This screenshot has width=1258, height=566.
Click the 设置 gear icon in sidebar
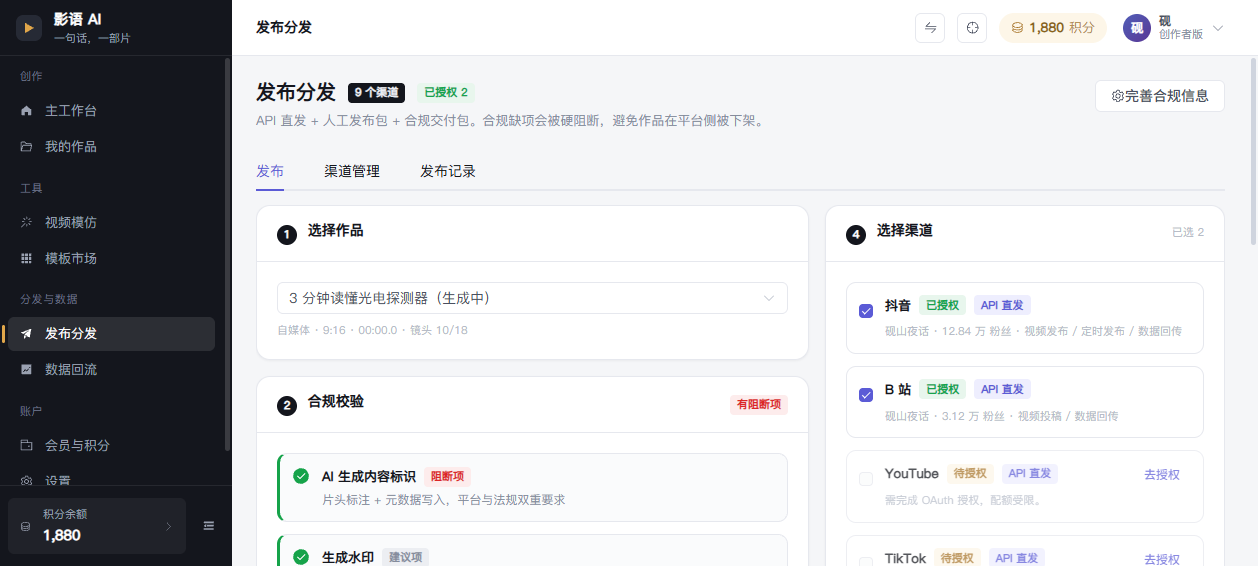tap(26, 481)
